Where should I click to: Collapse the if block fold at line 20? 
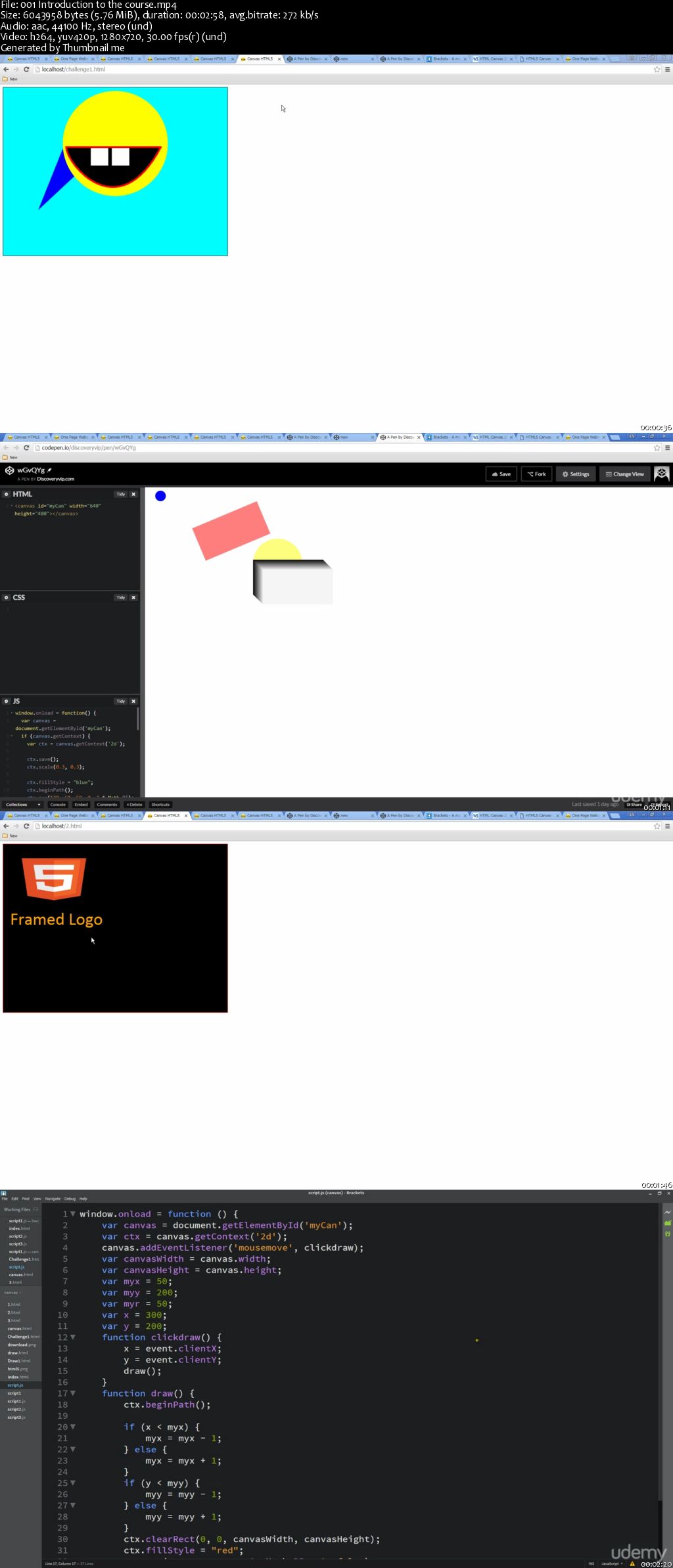(73, 1427)
